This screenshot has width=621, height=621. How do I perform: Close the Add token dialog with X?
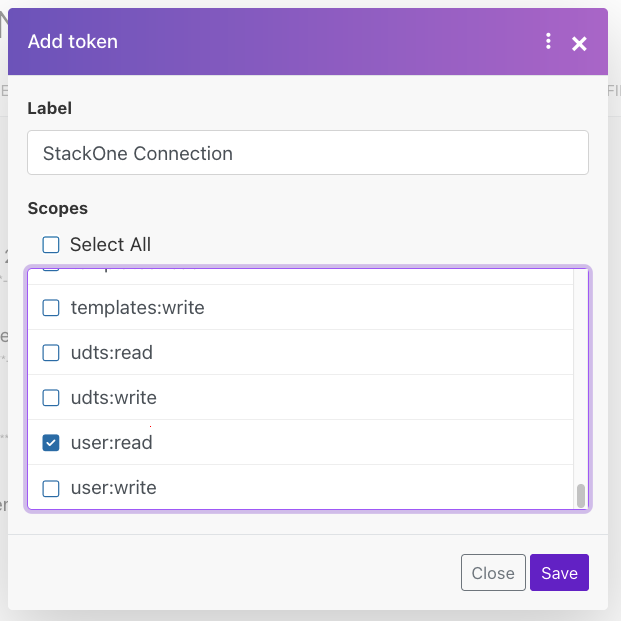579,44
